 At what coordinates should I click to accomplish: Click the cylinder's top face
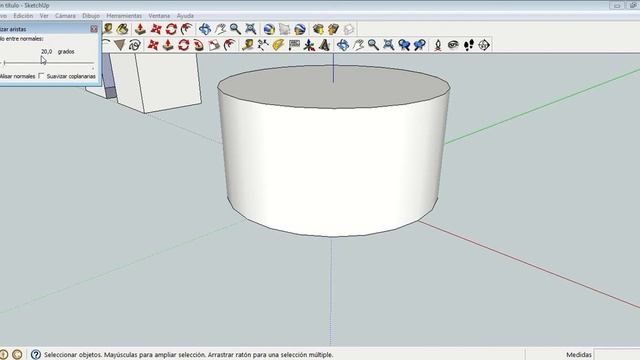tap(334, 87)
